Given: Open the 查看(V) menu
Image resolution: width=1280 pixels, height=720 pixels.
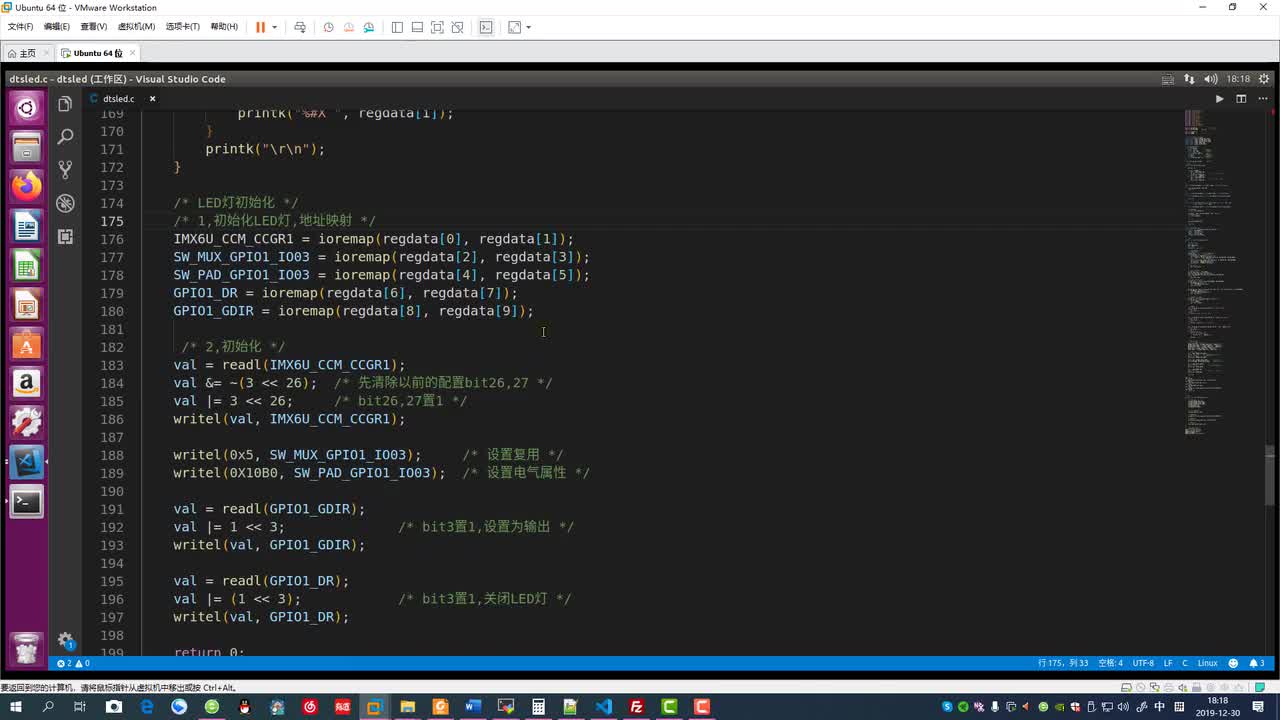Looking at the screenshot, I should [94, 27].
